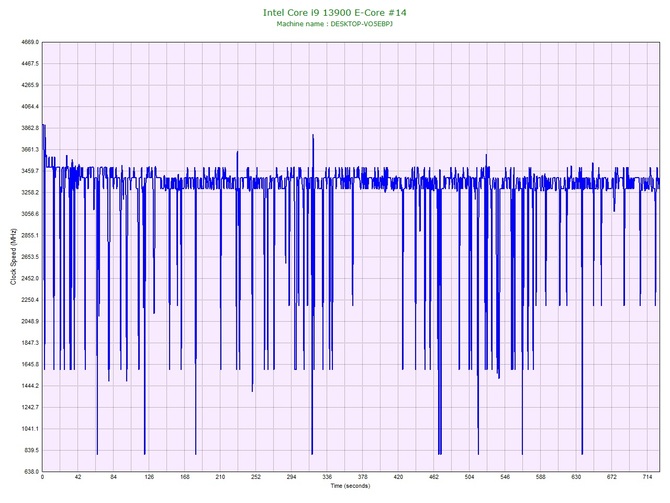
Task: Click the 3258.2 y-axis value
Action: click(30, 192)
